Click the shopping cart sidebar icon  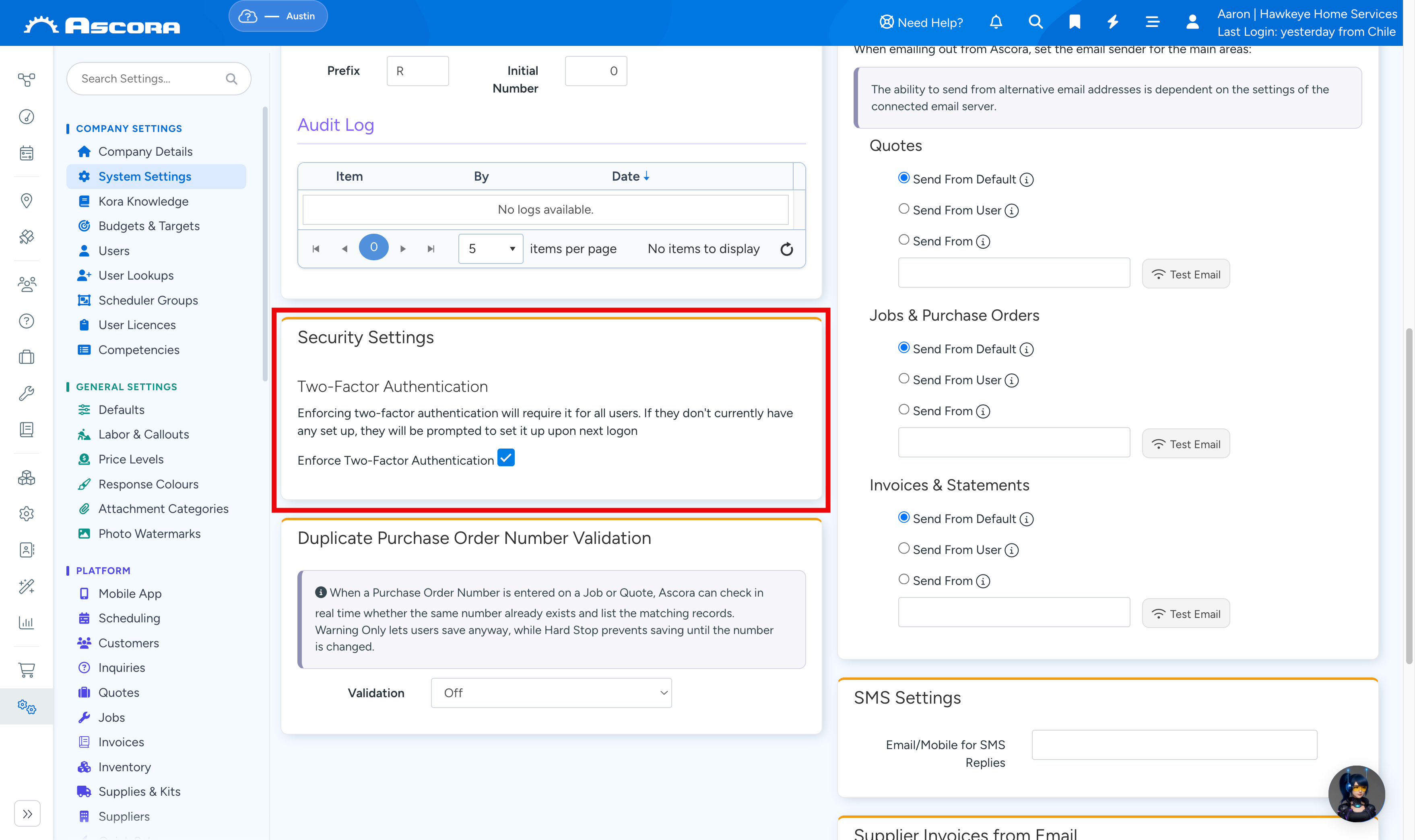click(x=27, y=669)
